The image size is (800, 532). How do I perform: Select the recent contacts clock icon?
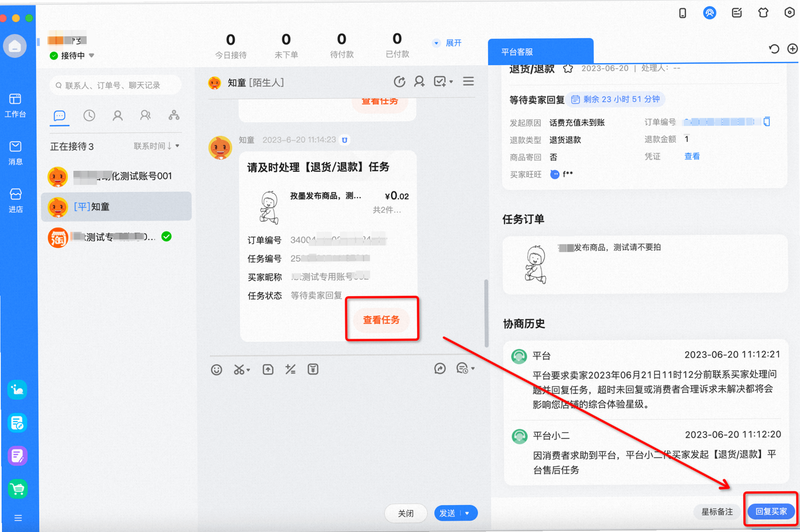89,115
